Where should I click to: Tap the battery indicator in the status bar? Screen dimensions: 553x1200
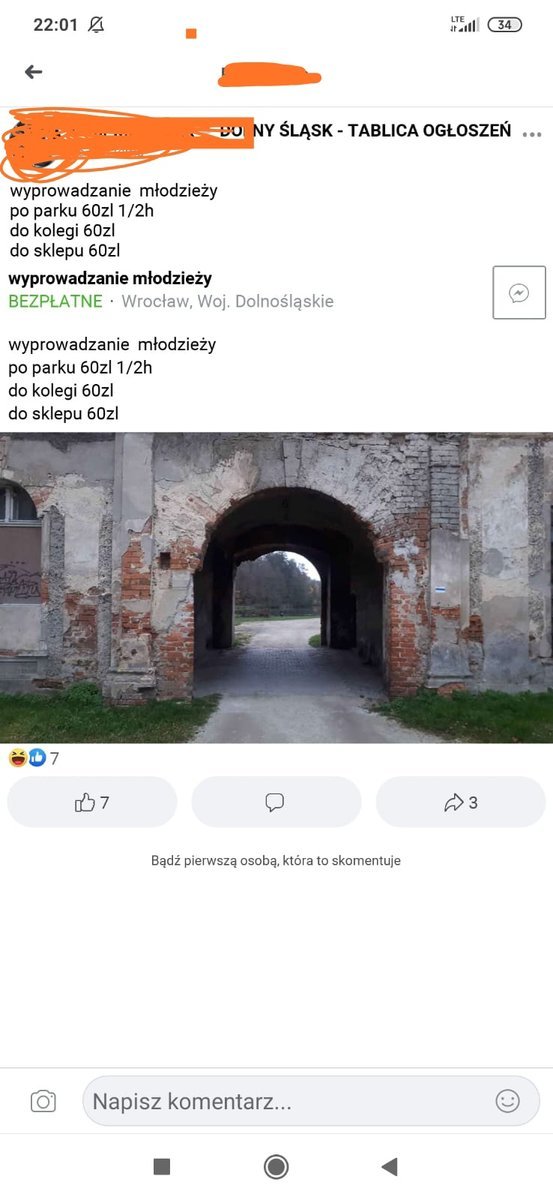505,25
